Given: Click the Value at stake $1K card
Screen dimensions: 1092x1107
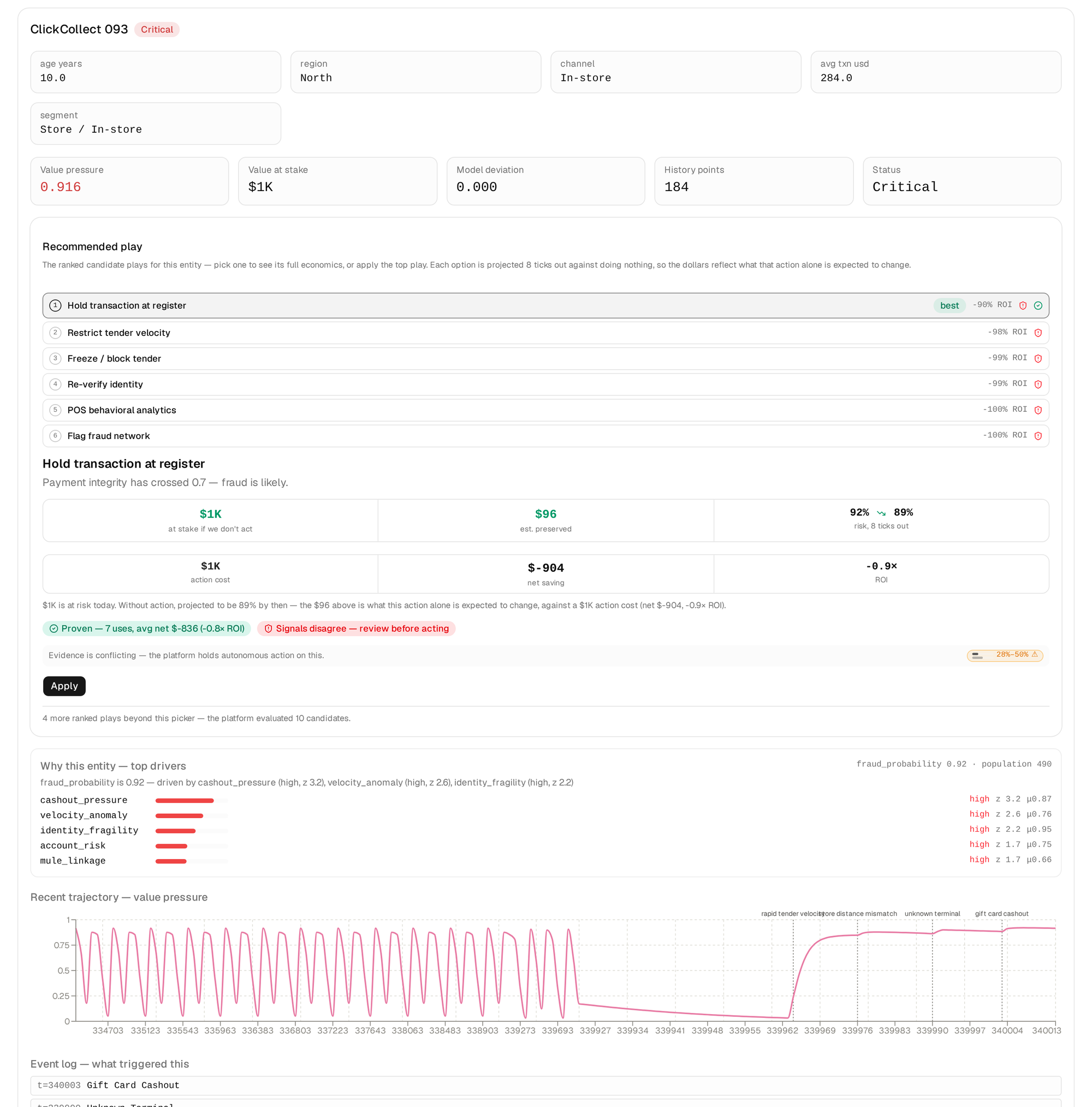Looking at the screenshot, I should click(x=337, y=181).
